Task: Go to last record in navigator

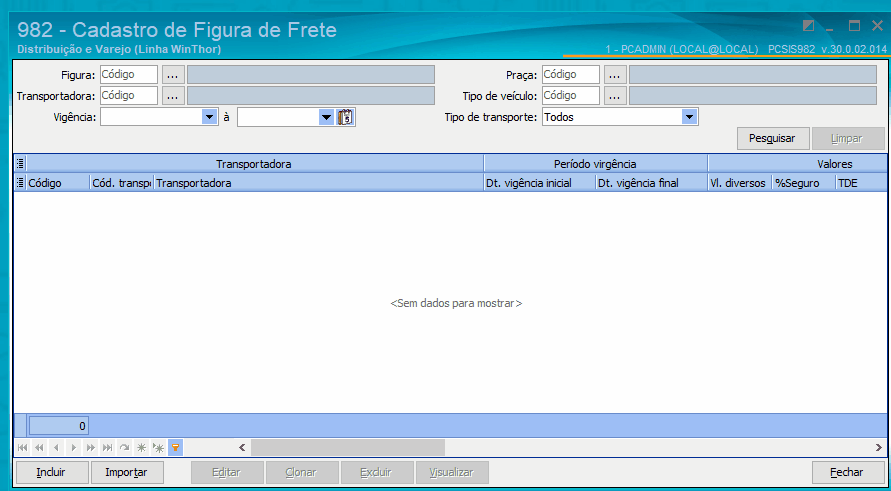Action: [x=107, y=448]
